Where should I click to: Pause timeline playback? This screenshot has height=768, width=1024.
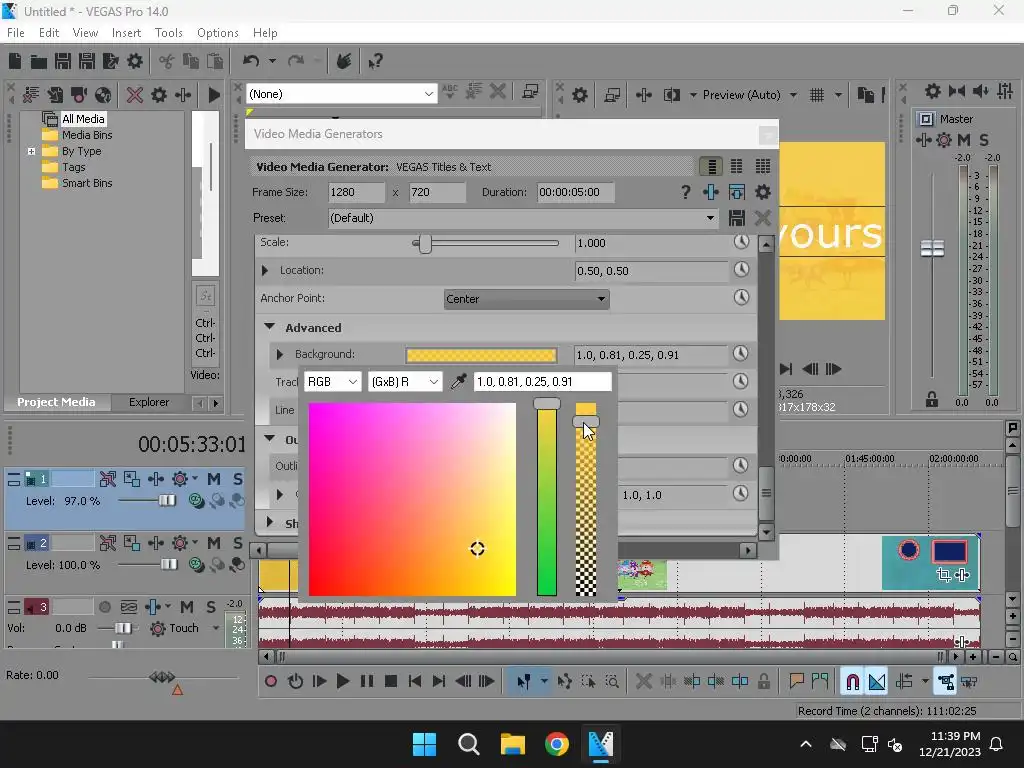coord(367,682)
